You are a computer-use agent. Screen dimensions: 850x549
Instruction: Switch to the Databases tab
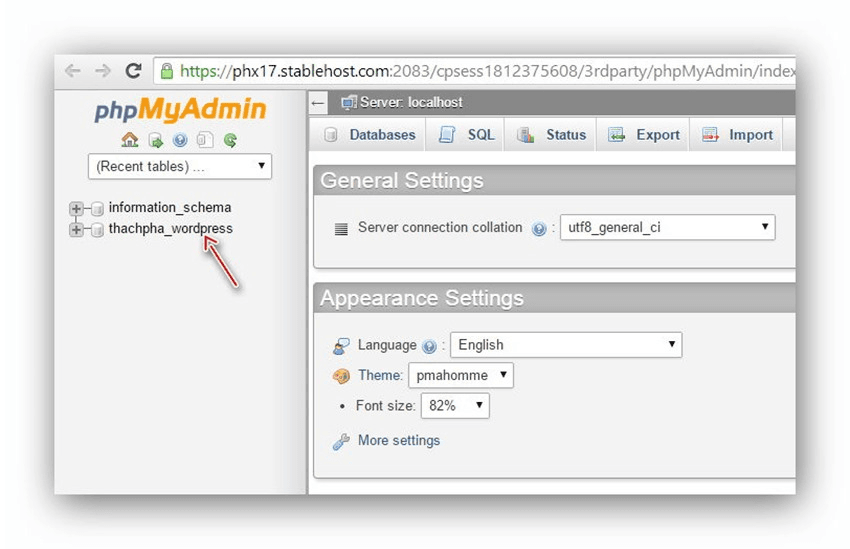point(369,134)
